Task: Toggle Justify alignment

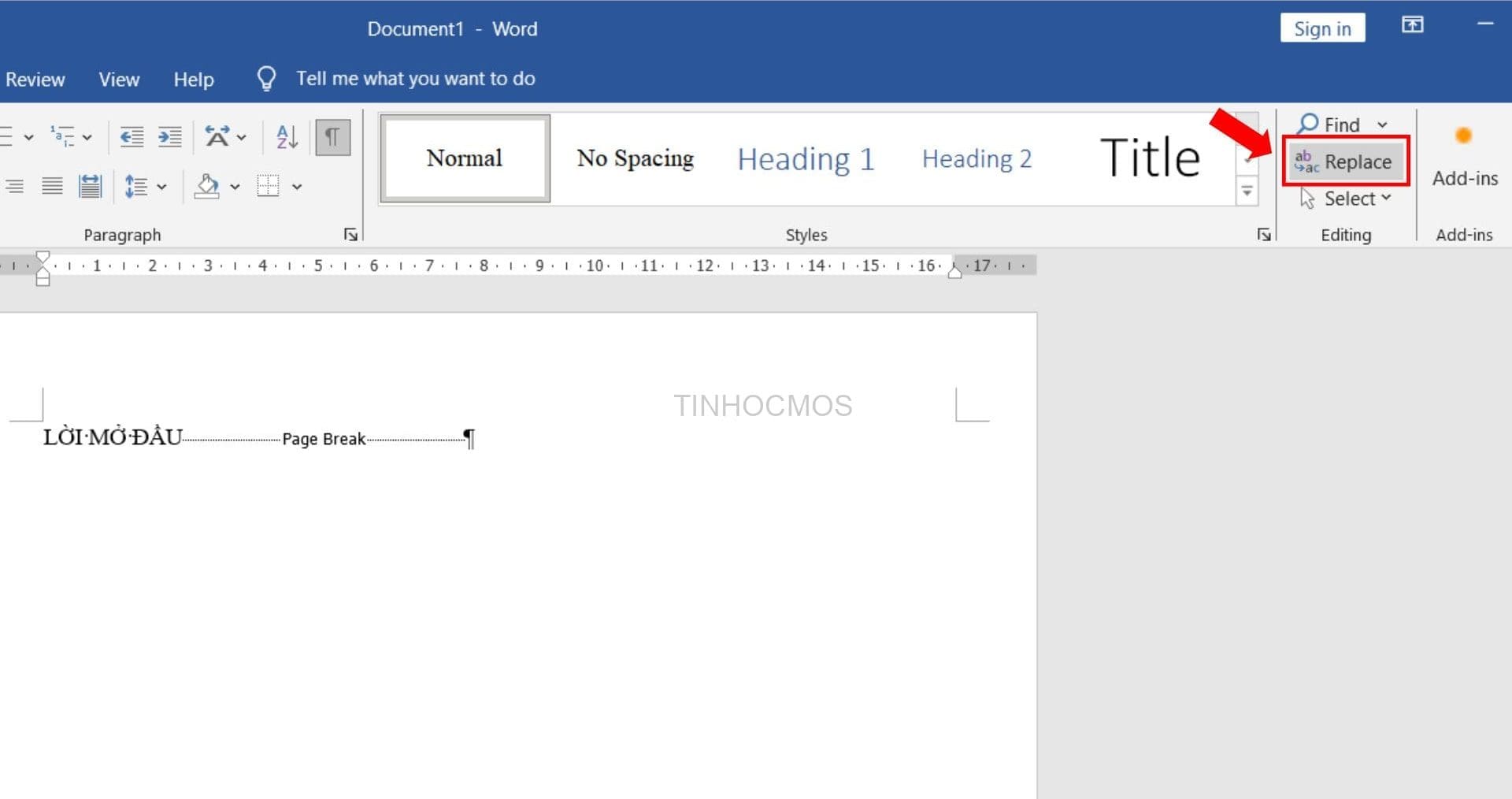Action: point(52,187)
